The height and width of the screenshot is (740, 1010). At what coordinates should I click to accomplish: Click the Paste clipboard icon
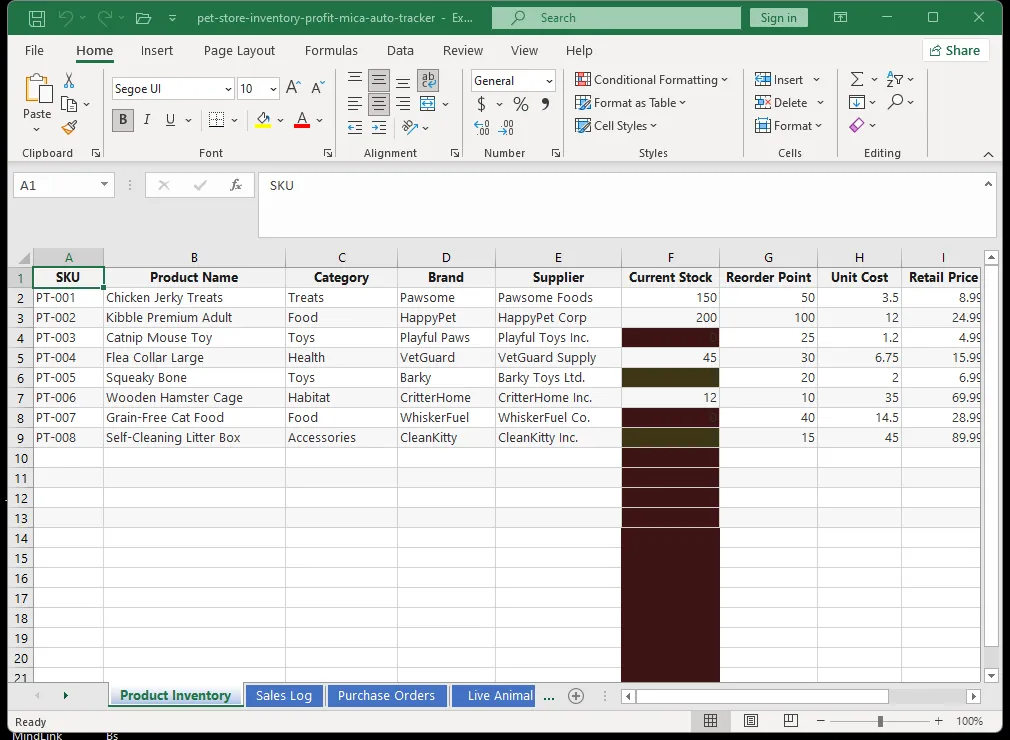[x=37, y=89]
